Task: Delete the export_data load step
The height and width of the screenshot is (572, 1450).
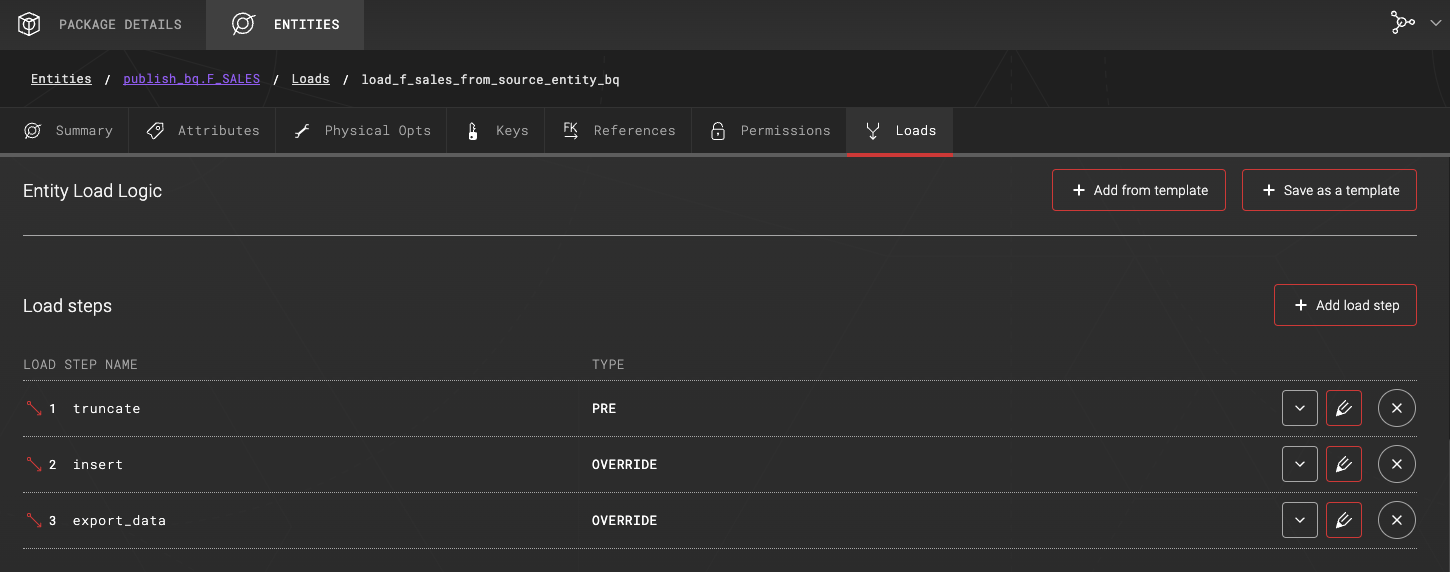Action: click(x=1396, y=521)
